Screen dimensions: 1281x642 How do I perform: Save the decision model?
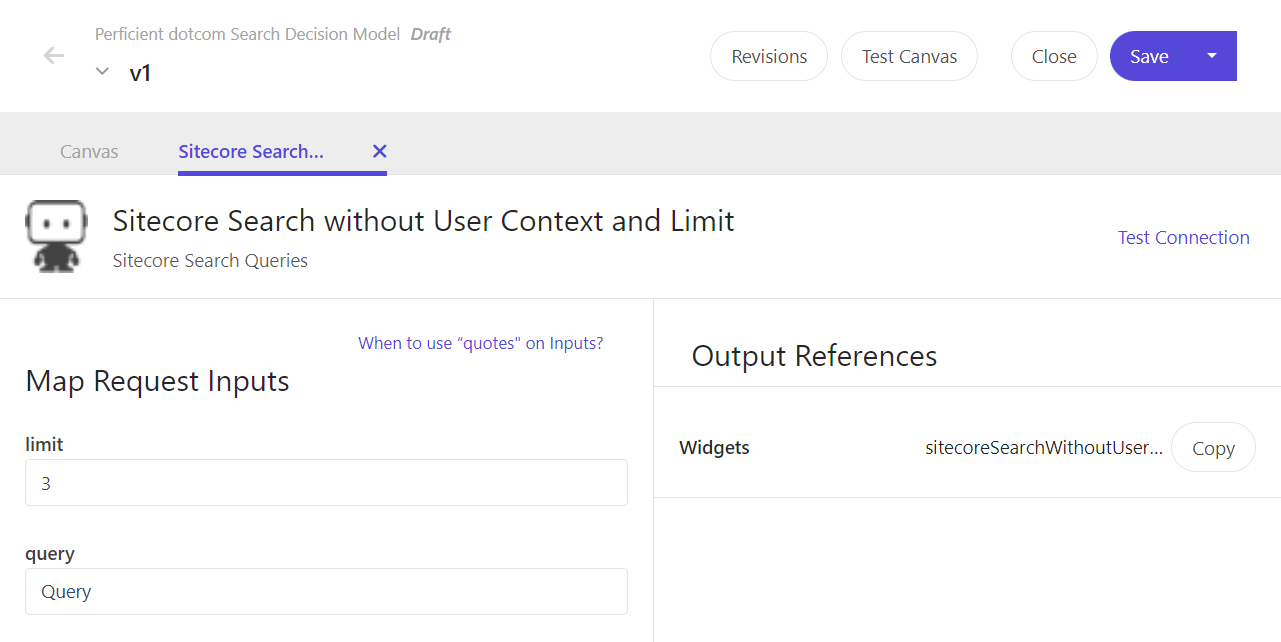point(1149,56)
